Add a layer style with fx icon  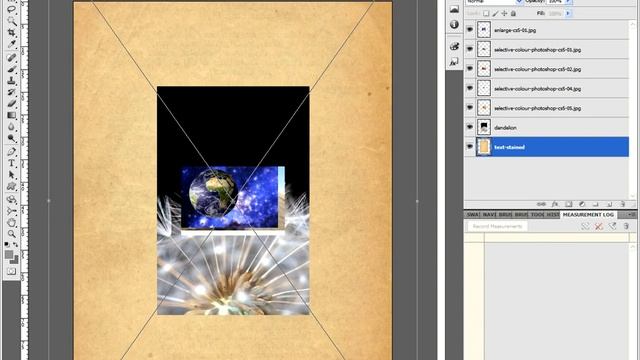(x=555, y=204)
